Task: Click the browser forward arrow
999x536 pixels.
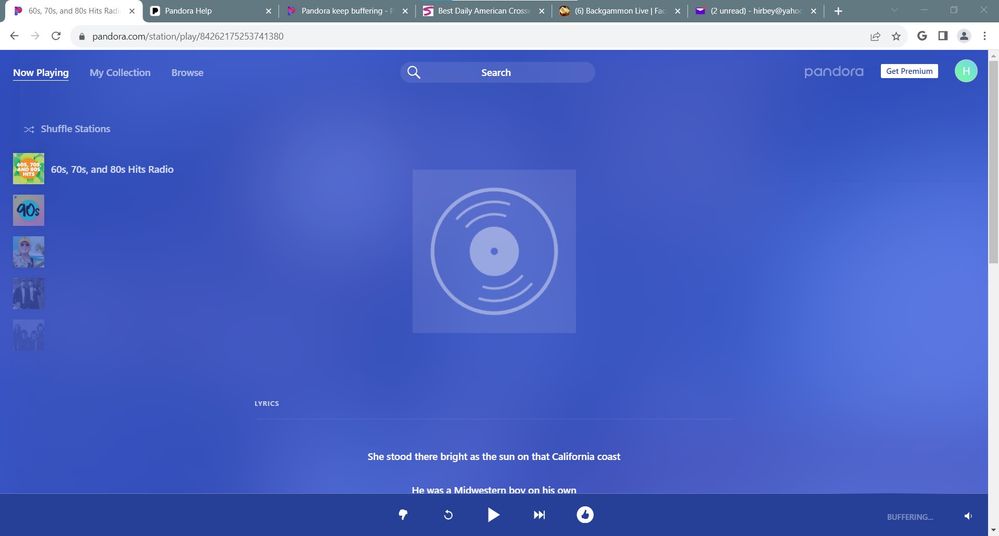Action: coord(35,36)
